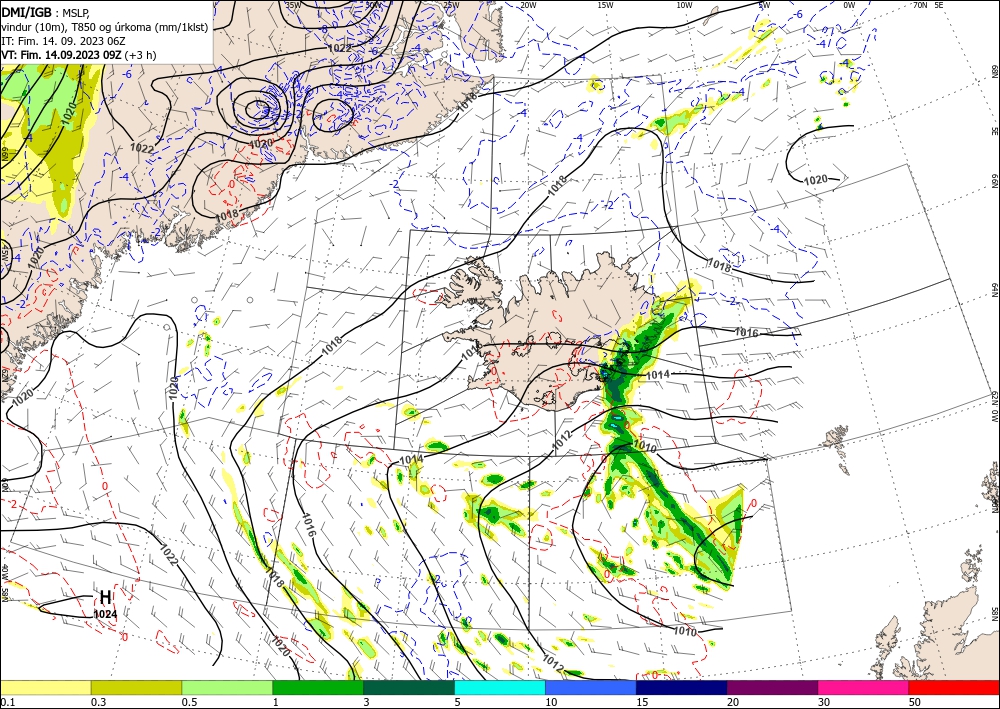The image size is (1000, 709).
Task: Click the DMI/IGB : MSLP title text
Action: coord(47,12)
